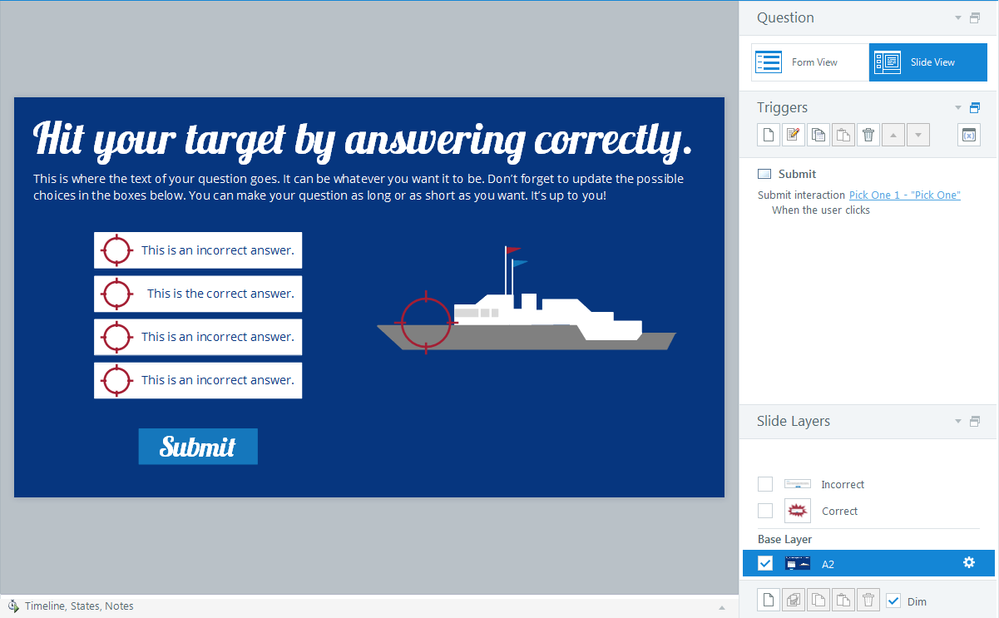
Task: Click the Submit button on slide
Action: tap(198, 447)
